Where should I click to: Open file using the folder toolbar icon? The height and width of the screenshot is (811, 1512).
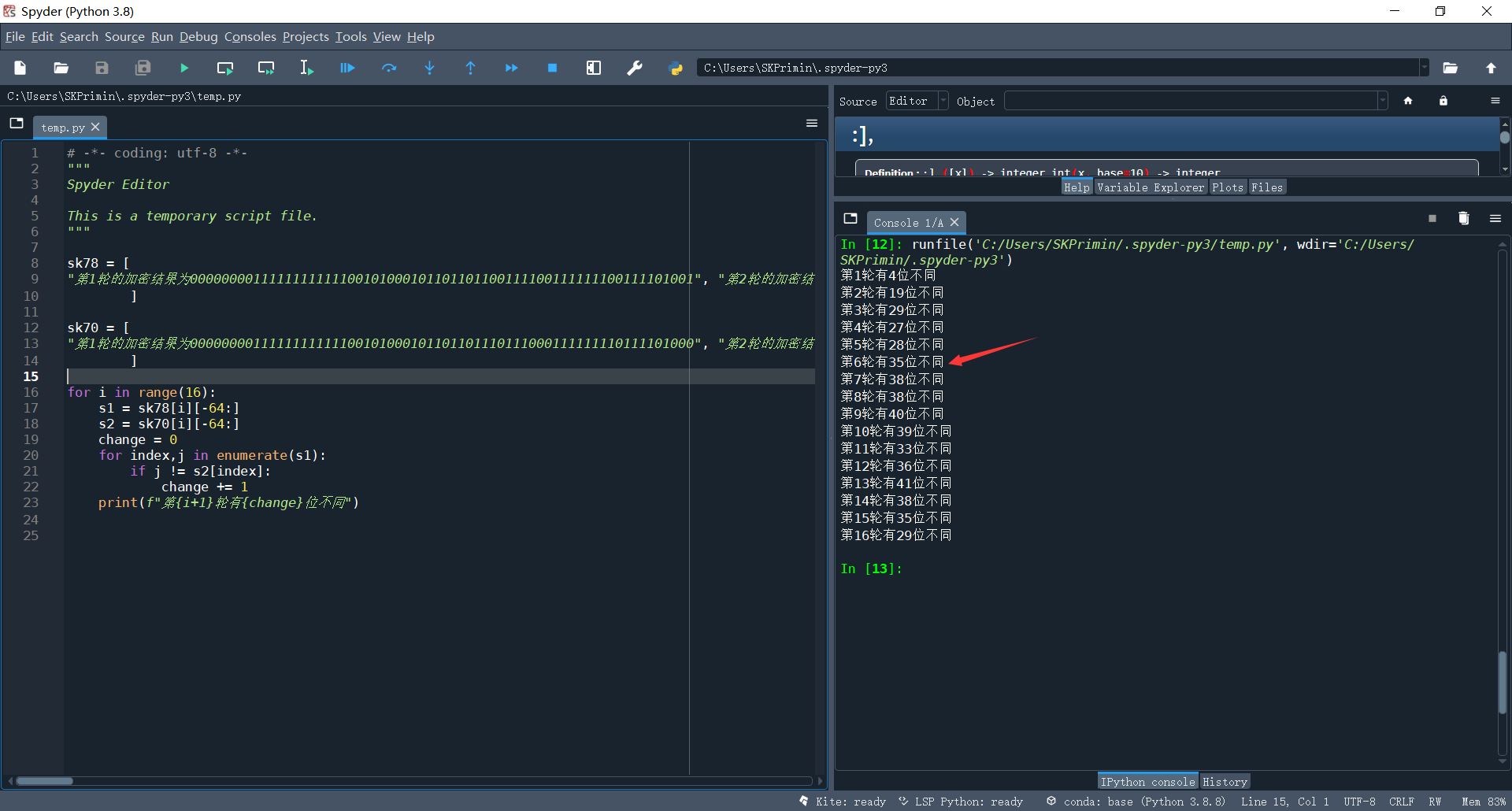61,68
